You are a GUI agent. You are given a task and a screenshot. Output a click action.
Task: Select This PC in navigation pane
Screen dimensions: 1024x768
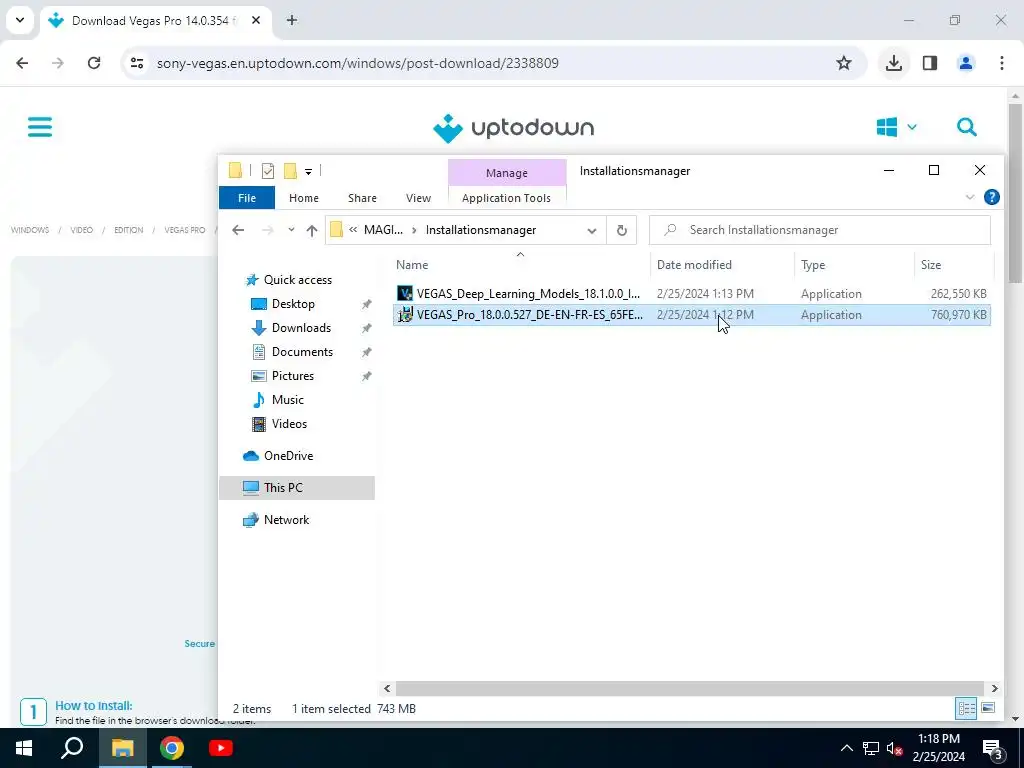click(296, 488)
